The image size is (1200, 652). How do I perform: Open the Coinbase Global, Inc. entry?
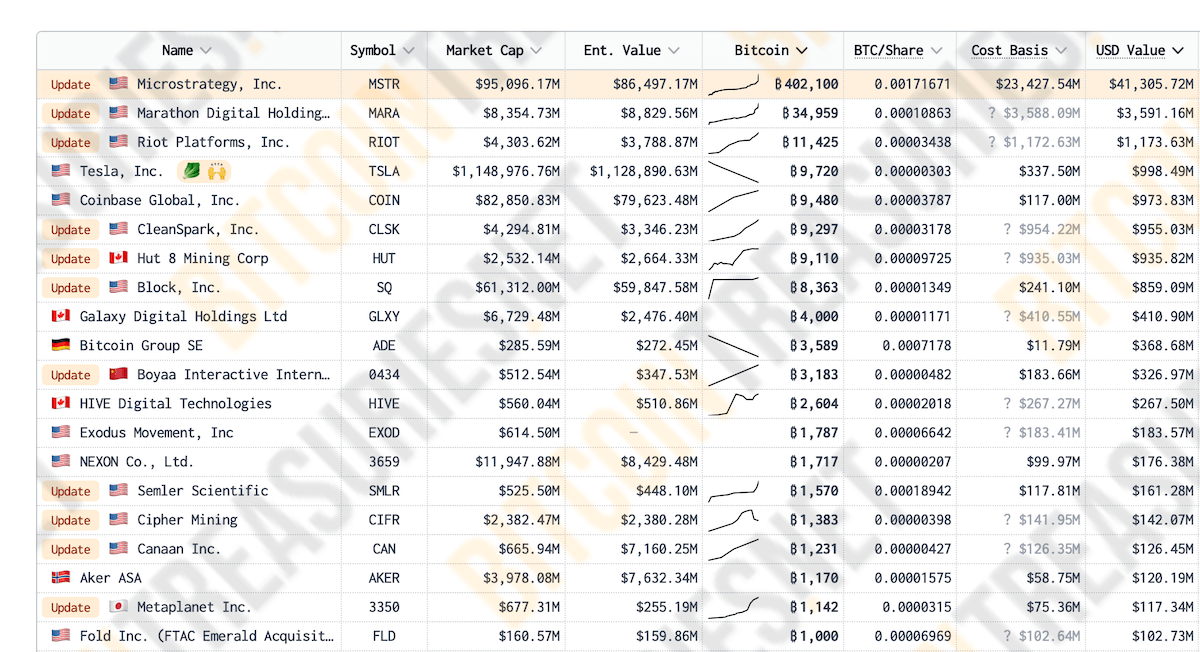(160, 200)
